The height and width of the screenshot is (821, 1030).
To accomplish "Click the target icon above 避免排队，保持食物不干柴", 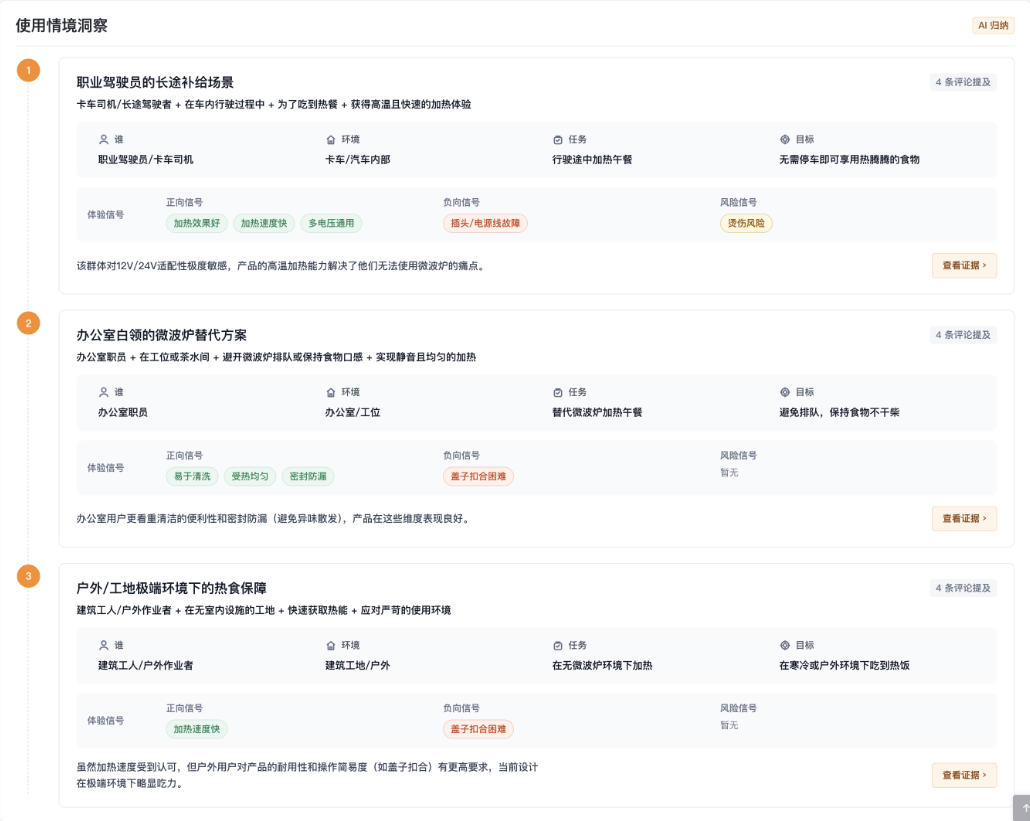I will pos(784,392).
